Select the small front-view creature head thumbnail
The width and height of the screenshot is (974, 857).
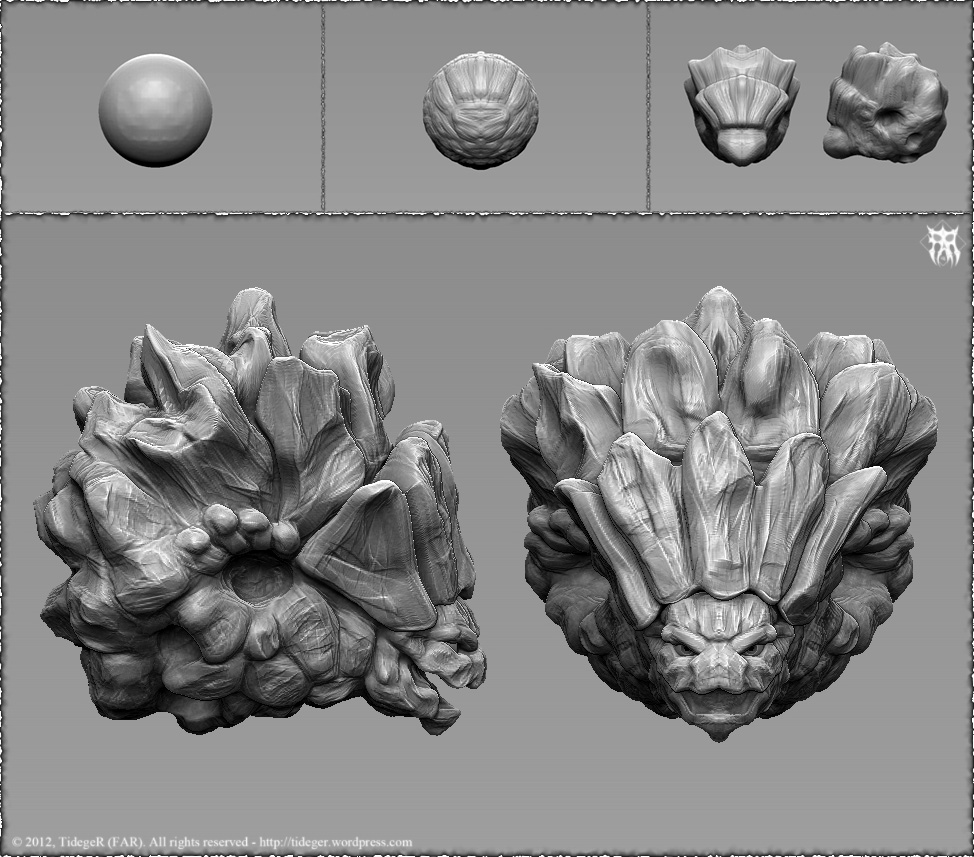point(741,104)
